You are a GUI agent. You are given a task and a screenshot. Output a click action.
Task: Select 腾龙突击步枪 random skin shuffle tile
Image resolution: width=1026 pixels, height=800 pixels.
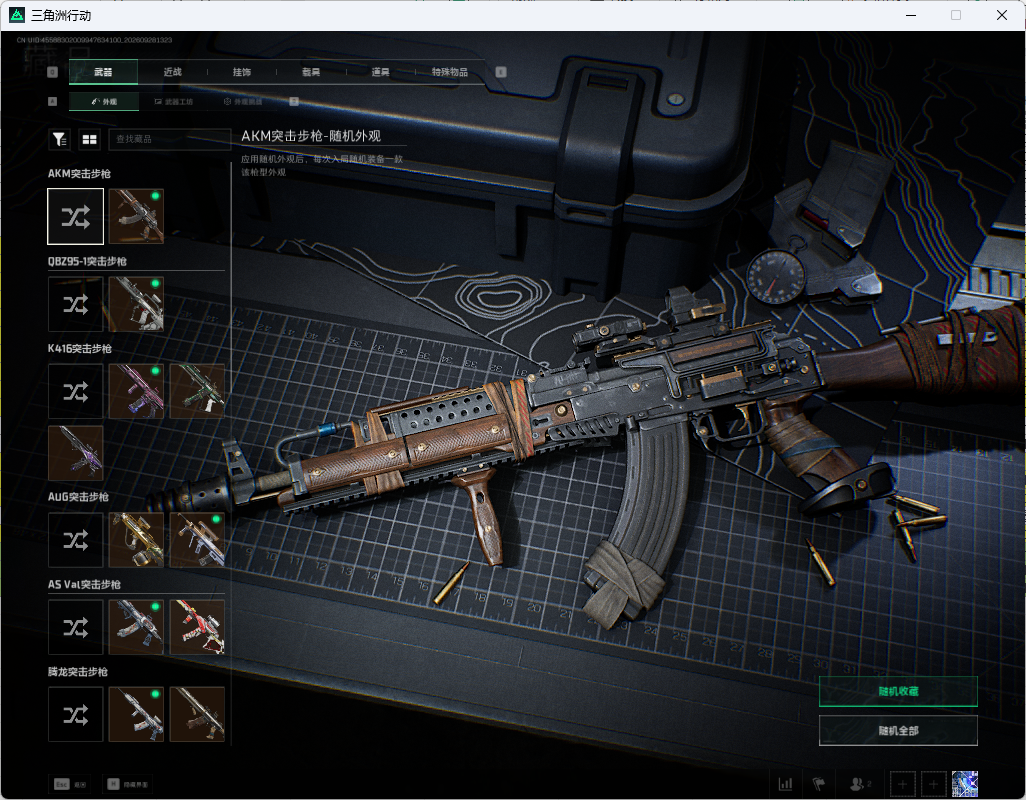pyautogui.click(x=76, y=714)
